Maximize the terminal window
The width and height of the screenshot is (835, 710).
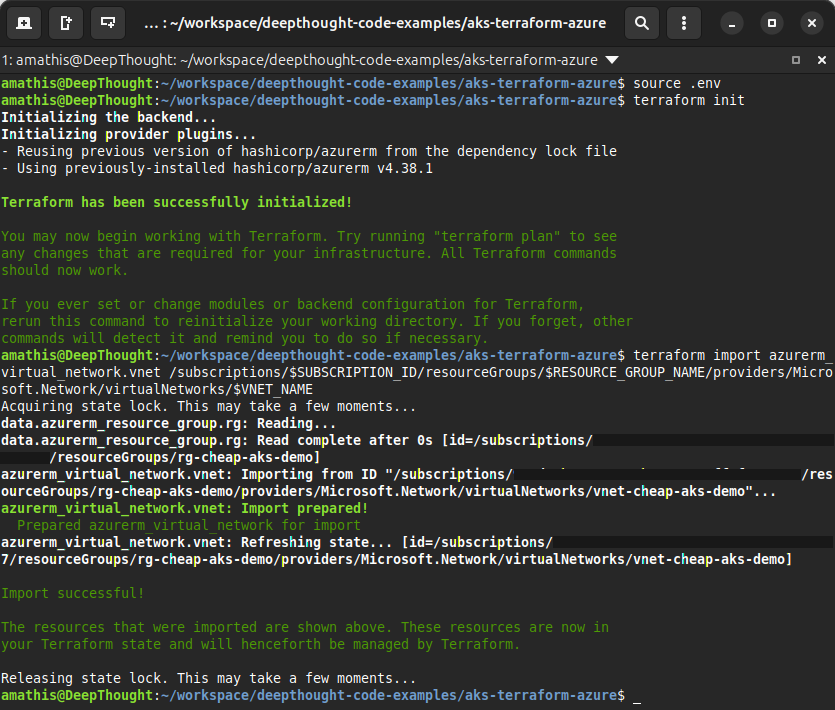coord(772,23)
